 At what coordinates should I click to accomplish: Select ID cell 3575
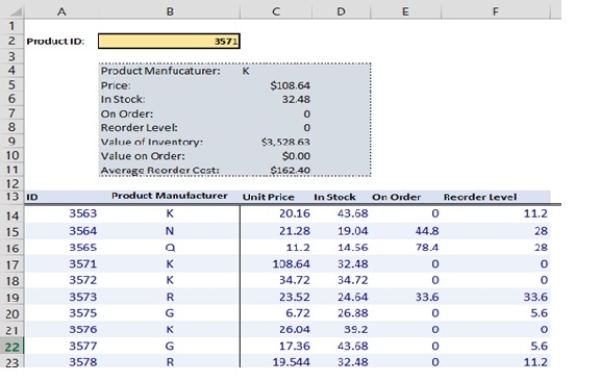coord(83,313)
